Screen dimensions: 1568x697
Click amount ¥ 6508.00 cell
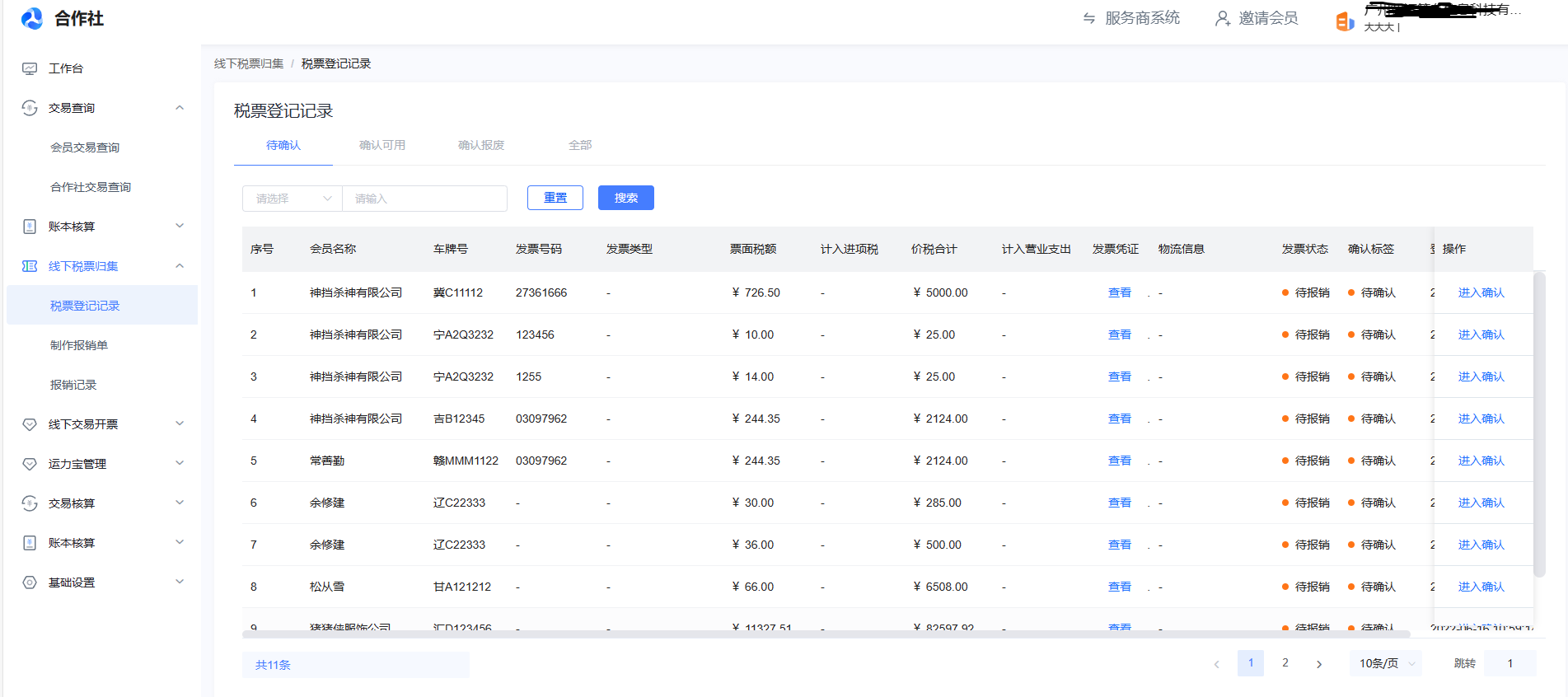tap(940, 587)
